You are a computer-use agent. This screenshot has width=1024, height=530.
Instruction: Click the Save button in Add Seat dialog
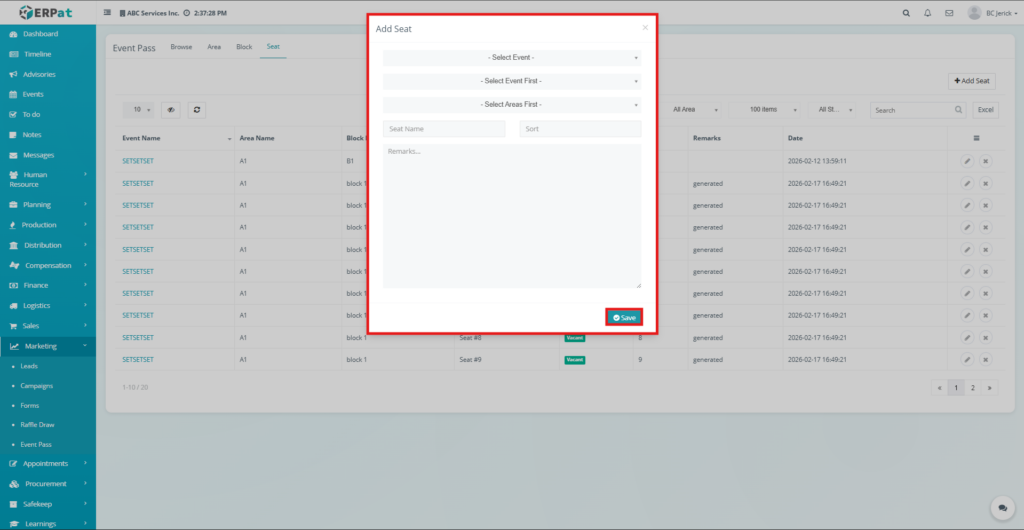[624, 317]
